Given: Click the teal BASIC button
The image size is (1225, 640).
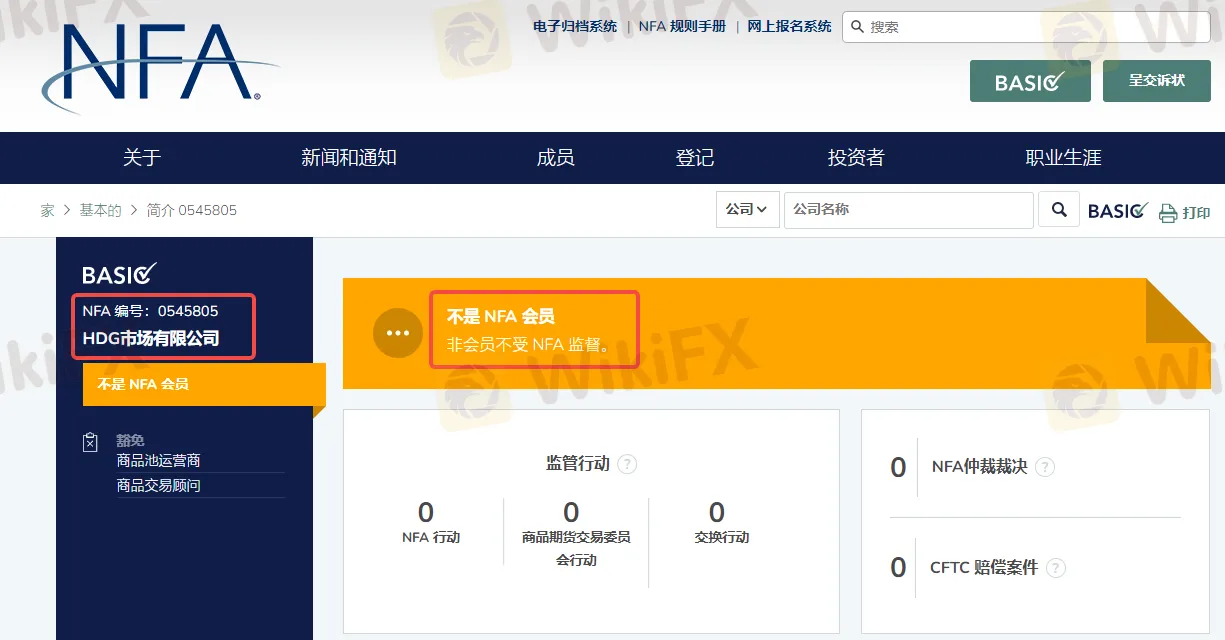Looking at the screenshot, I should coord(1030,81).
